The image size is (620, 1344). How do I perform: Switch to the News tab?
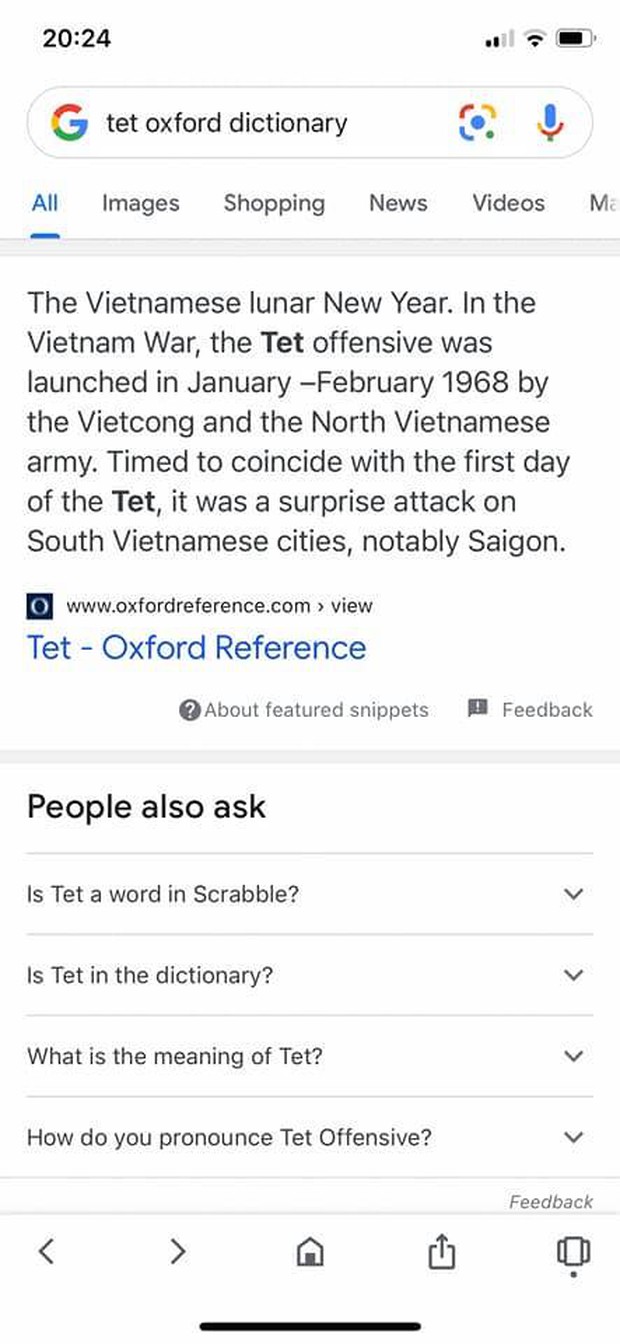point(398,203)
